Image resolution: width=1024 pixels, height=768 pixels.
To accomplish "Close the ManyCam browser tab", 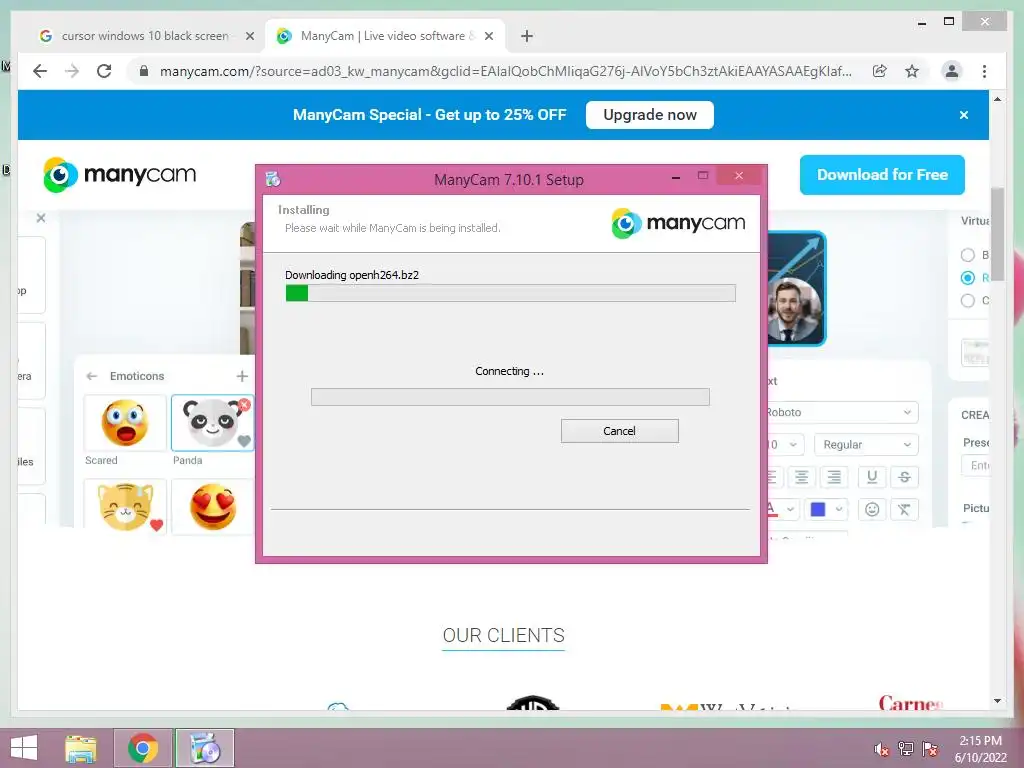I will (x=488, y=36).
